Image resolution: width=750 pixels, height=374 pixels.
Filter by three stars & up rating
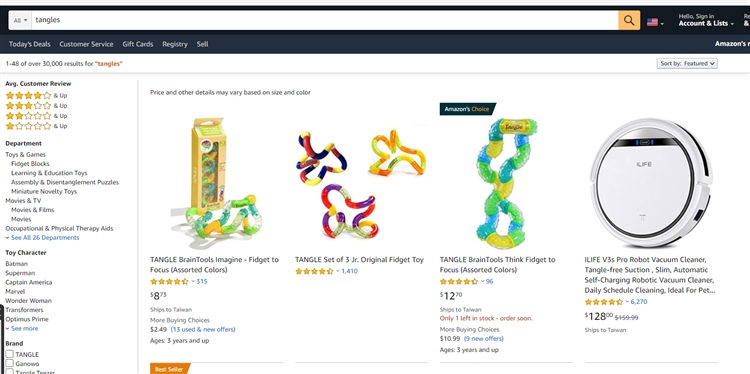(36, 106)
